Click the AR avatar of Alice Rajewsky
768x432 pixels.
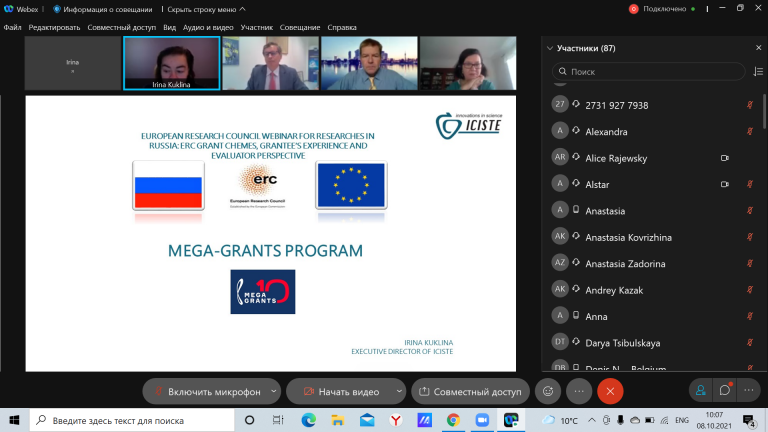[560, 157]
